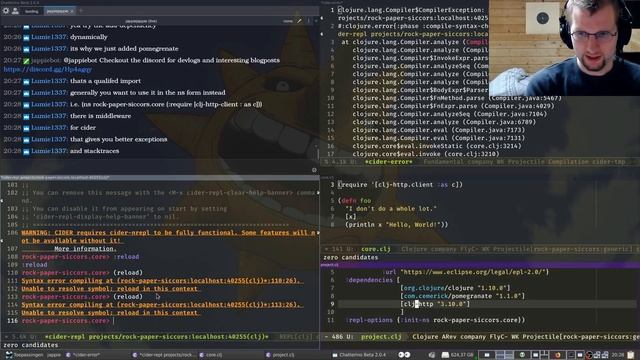The image size is (640, 360).
Task: Click the clipboard icon at taskbar end
Action: coord(631,355)
